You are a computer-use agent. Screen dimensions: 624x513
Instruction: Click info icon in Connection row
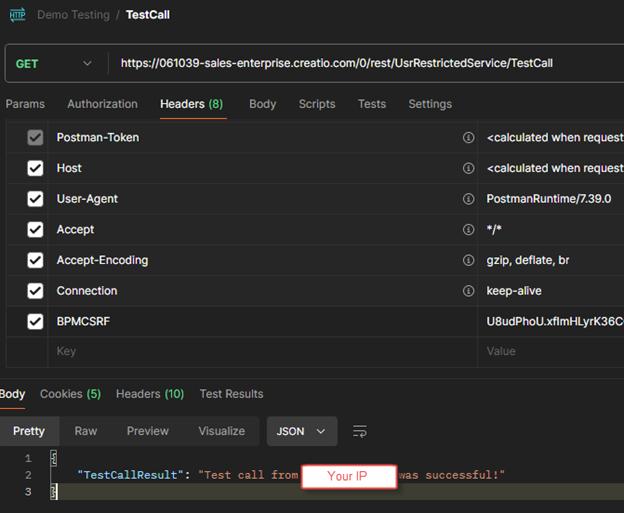click(x=468, y=291)
